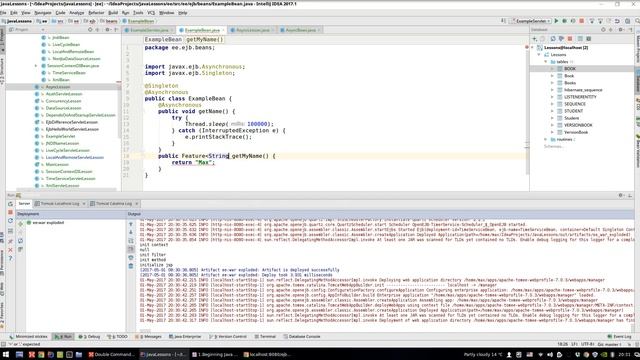
Task: Select AsyncLesson in the project tree
Action: (x=58, y=87)
